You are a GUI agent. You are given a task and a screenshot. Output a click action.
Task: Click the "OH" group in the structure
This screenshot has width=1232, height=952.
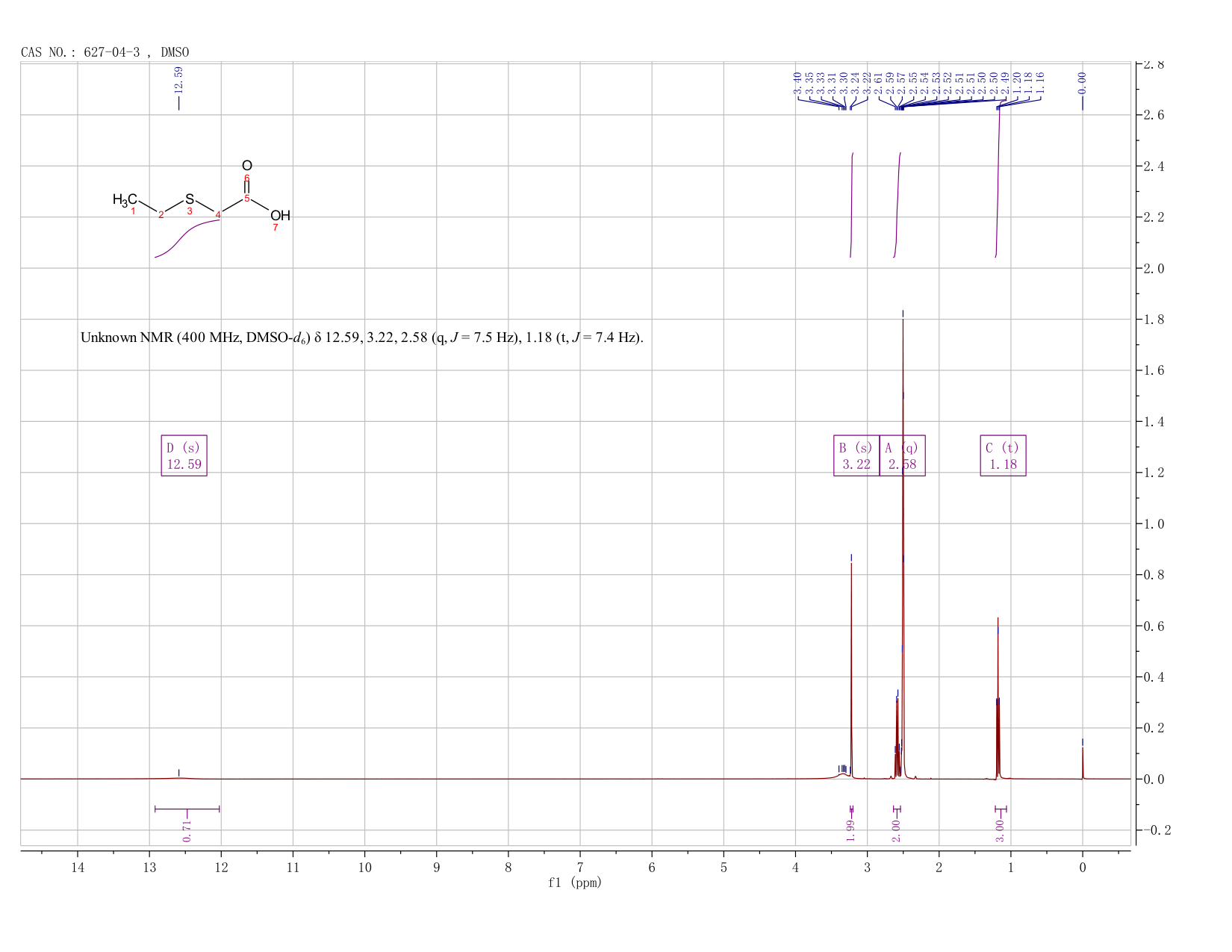pos(280,216)
